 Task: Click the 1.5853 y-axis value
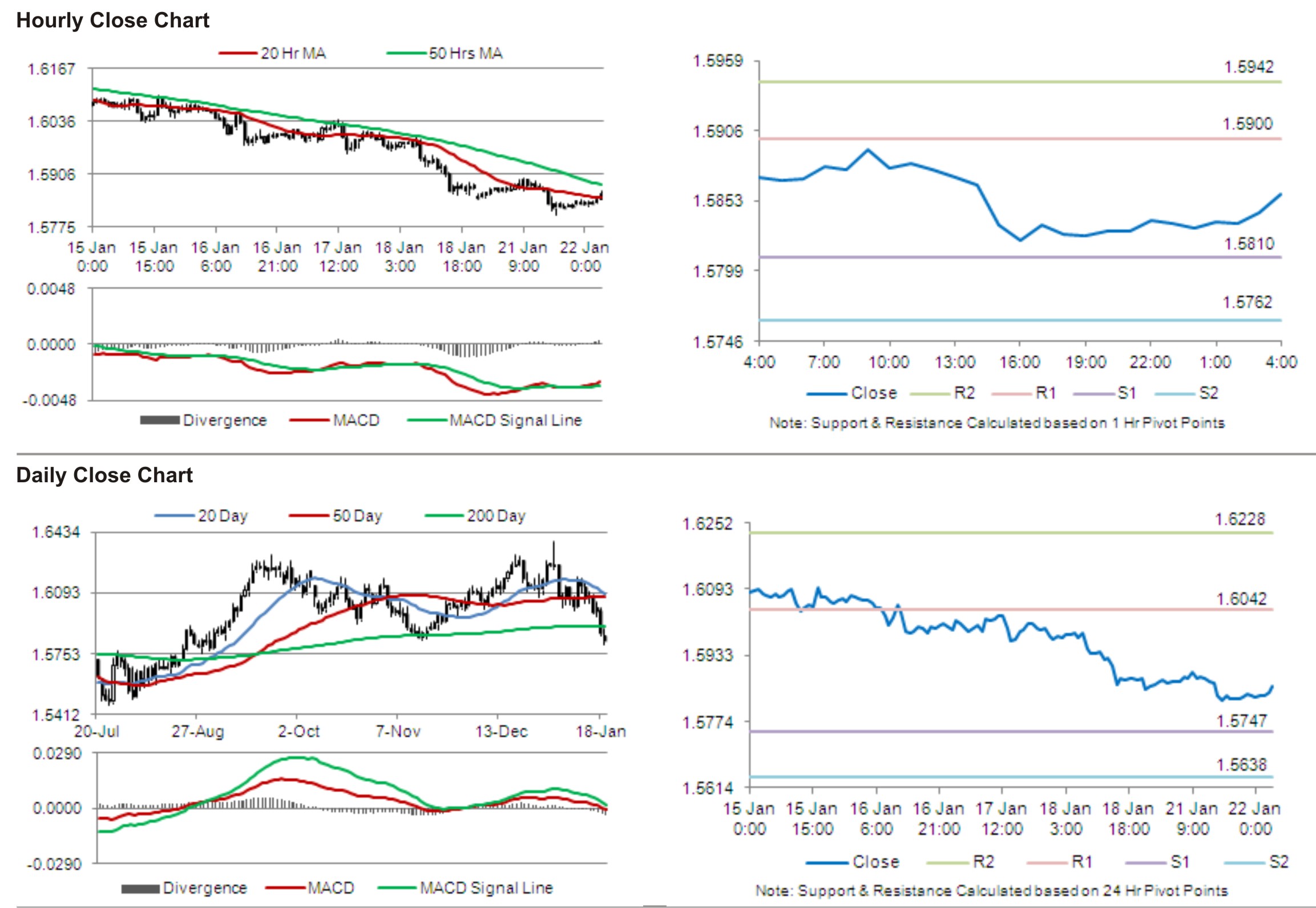tap(718, 200)
